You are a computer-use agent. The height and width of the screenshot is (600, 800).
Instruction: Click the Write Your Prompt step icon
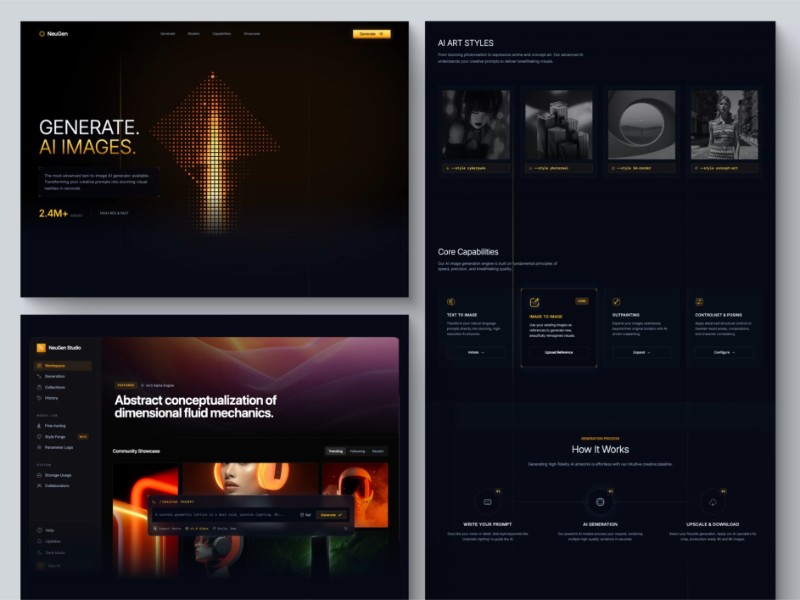point(488,502)
